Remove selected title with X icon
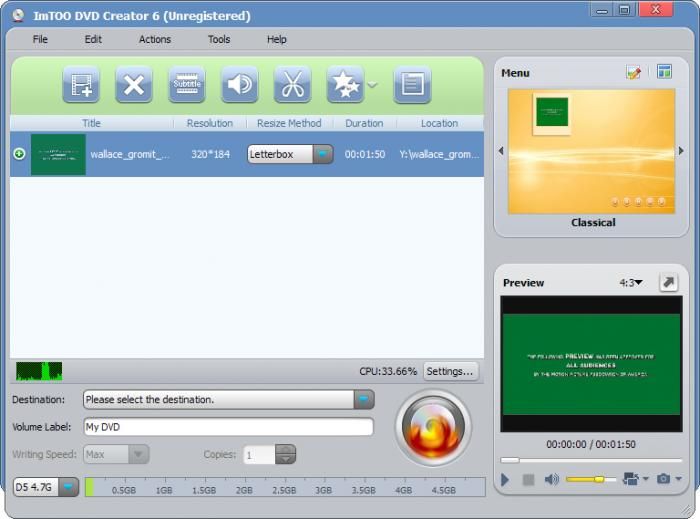Viewport: 700px width, 519px height. (x=133, y=84)
